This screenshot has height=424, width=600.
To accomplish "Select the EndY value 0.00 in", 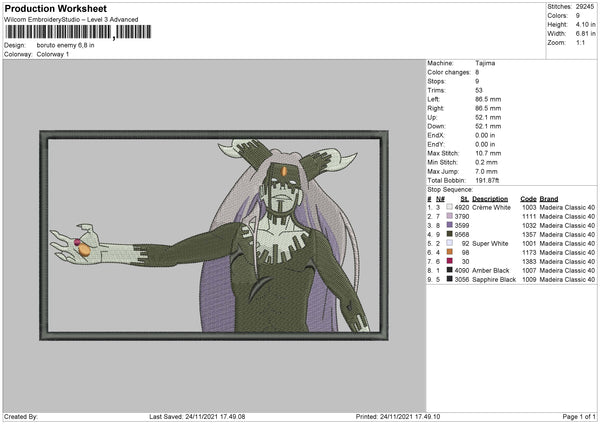I will click(x=485, y=144).
